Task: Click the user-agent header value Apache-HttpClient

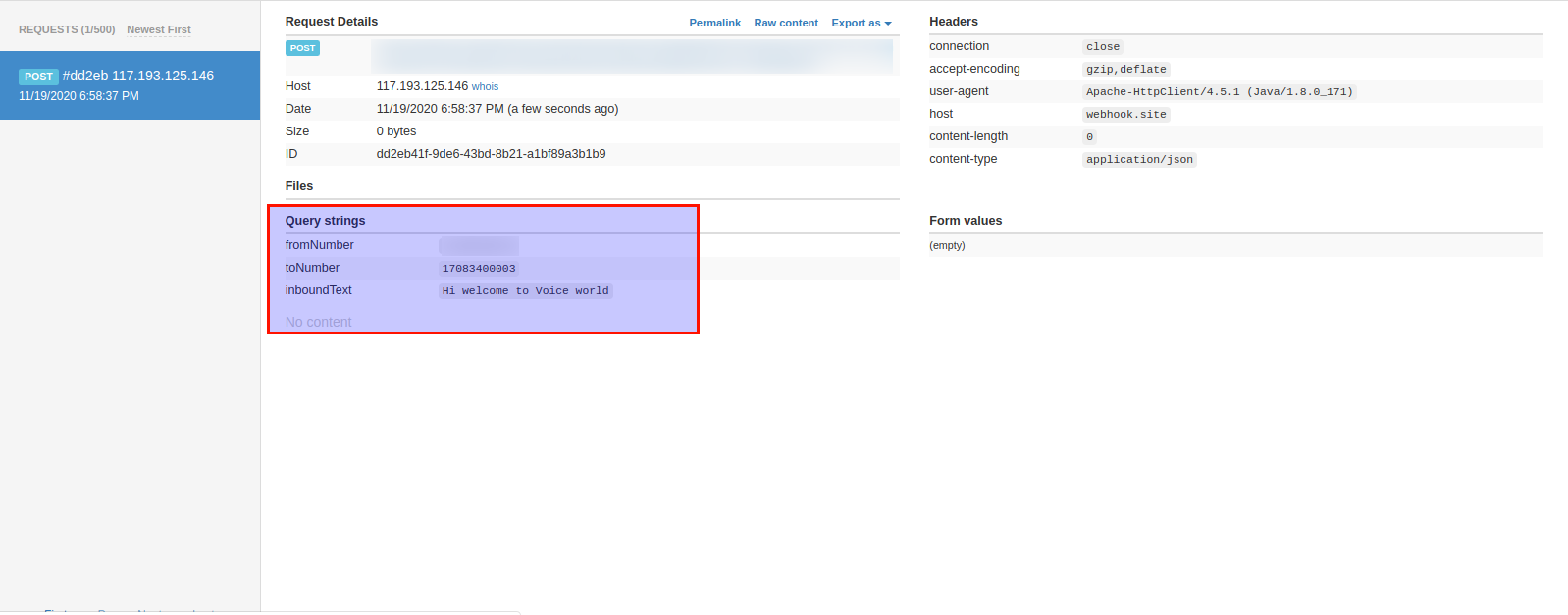Action: point(1219,92)
